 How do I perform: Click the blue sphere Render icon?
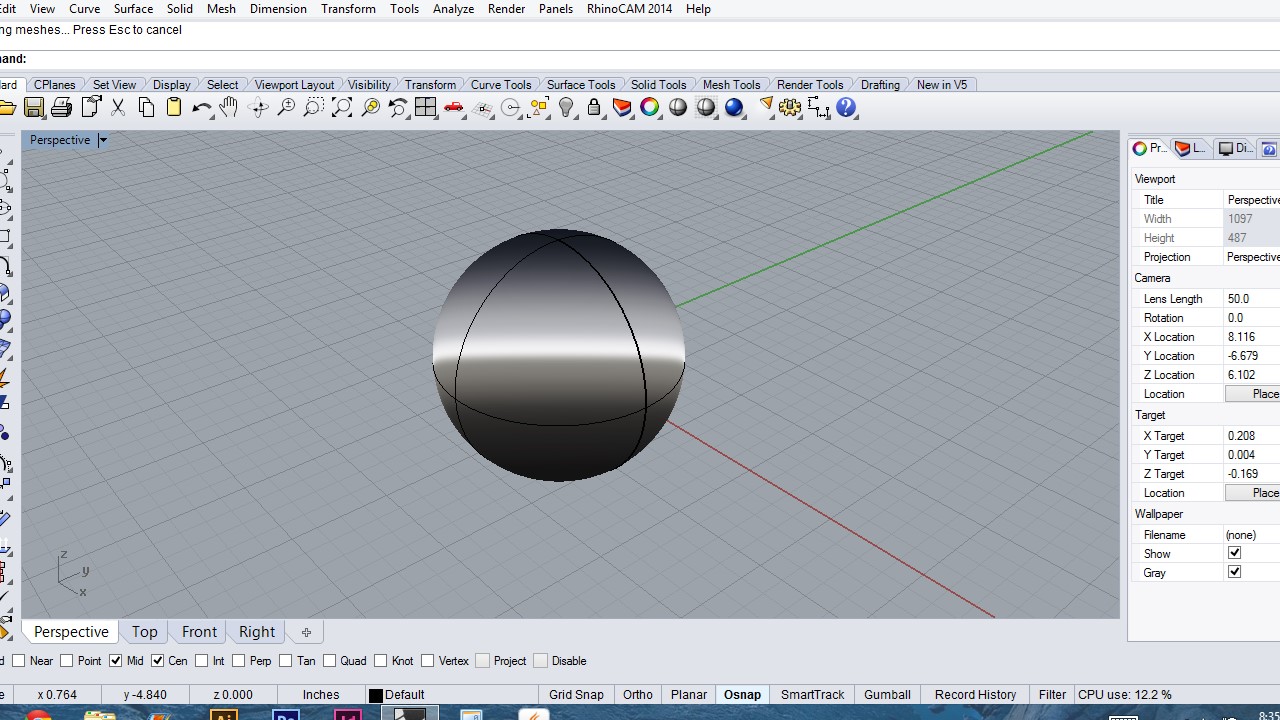pyautogui.click(x=734, y=108)
